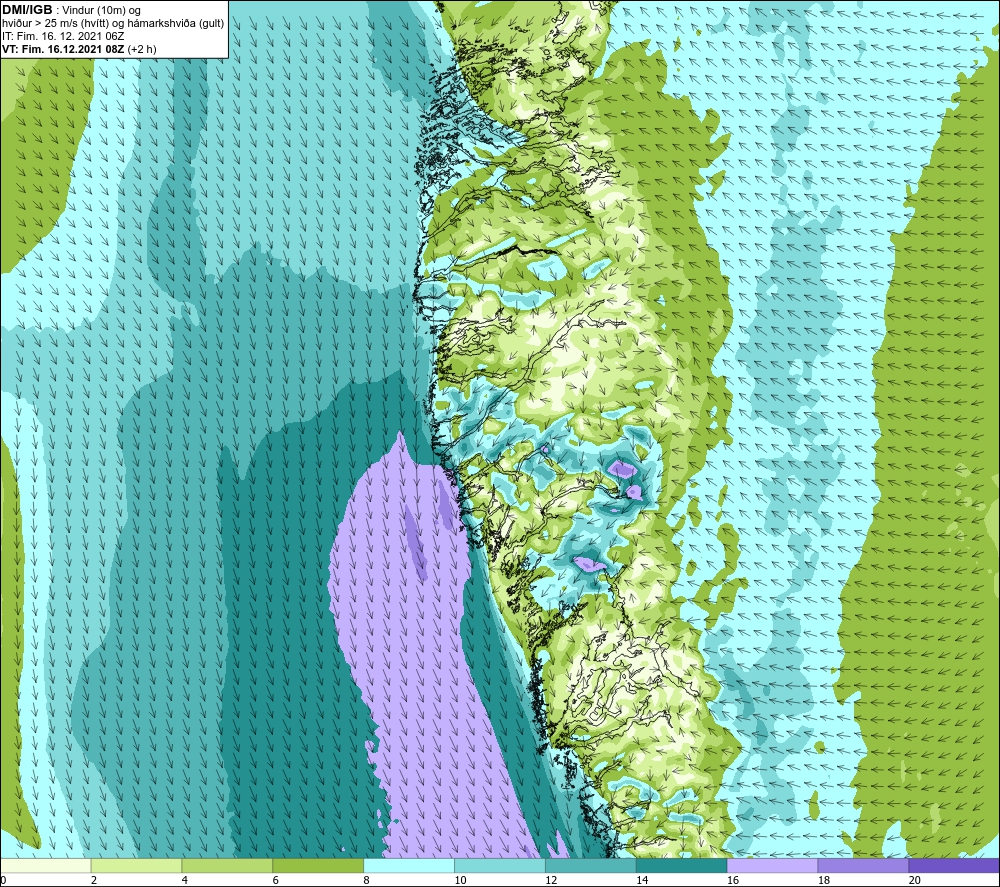Screen dimensions: 1000x887
Task: Click the "DMI/IGB" bold title text
Action: tap(27, 10)
